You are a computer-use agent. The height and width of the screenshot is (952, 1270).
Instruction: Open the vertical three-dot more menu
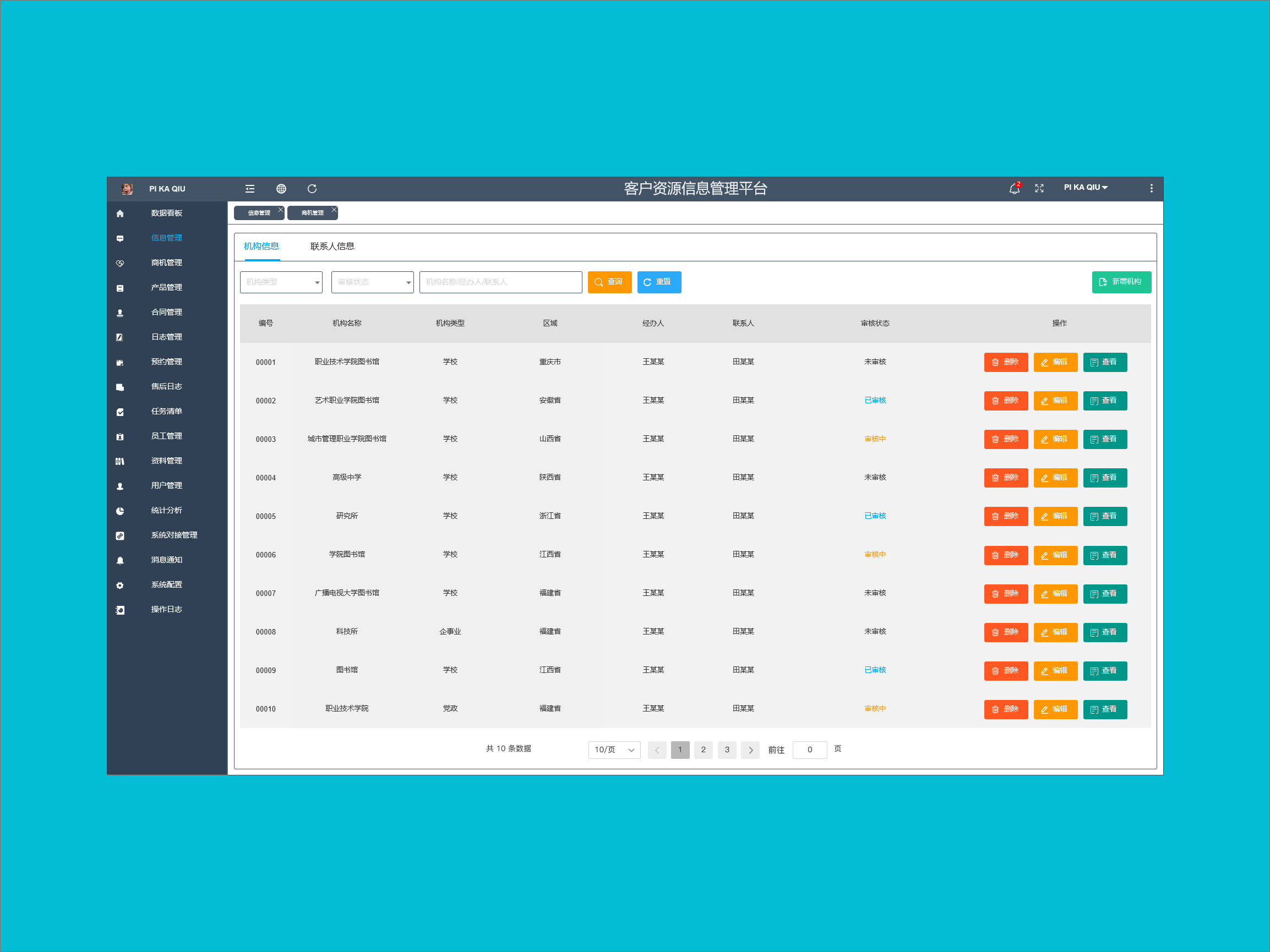pyautogui.click(x=1151, y=188)
